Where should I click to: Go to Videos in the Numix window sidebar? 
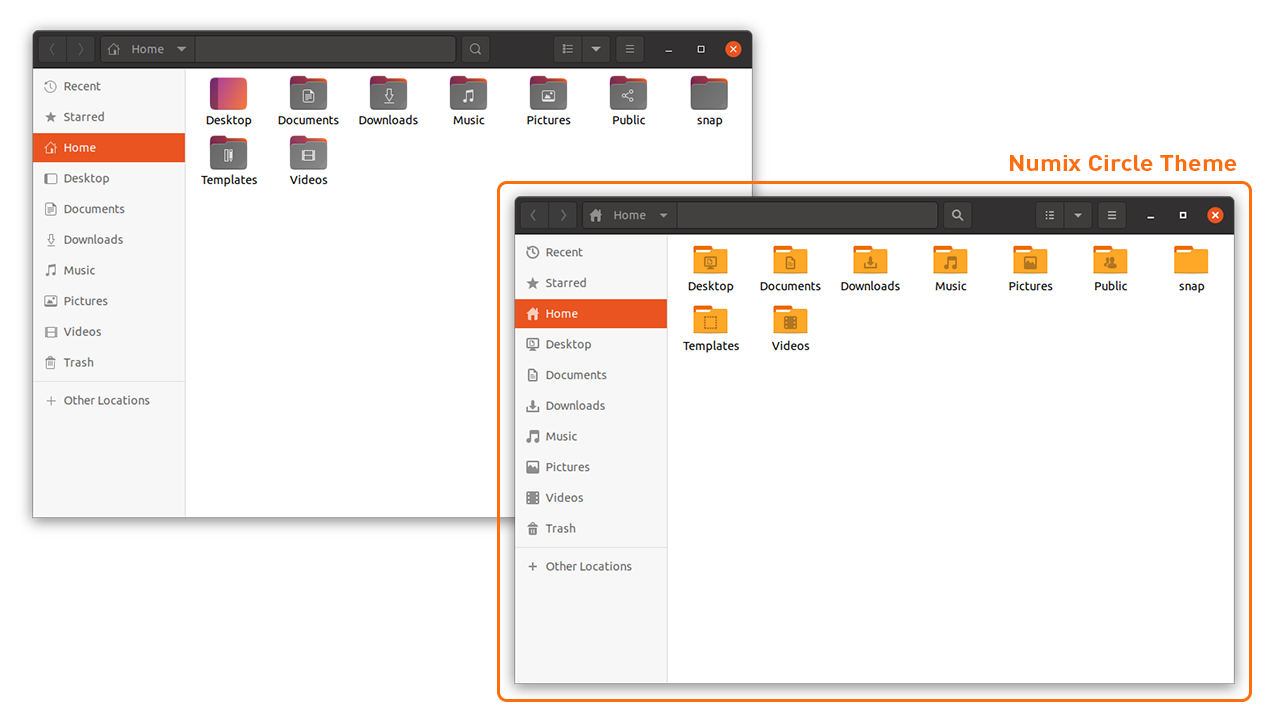coord(591,498)
